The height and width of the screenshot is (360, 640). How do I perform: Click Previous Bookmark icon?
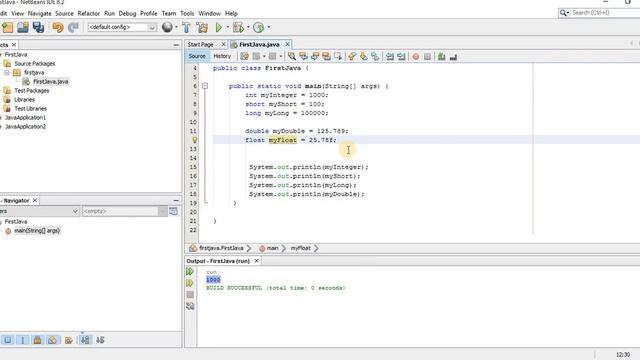[x=352, y=56]
